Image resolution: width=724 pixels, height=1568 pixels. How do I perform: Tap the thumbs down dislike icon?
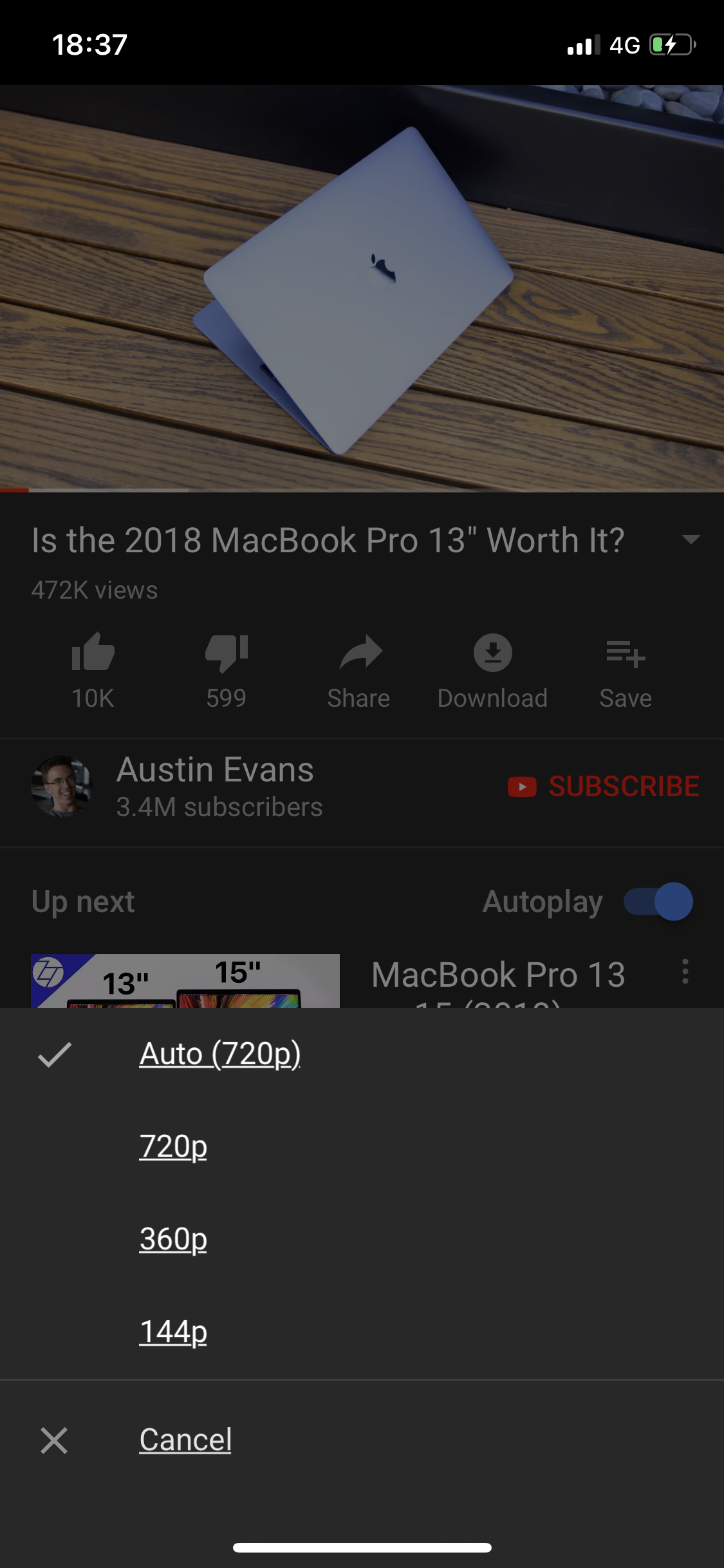(x=227, y=653)
